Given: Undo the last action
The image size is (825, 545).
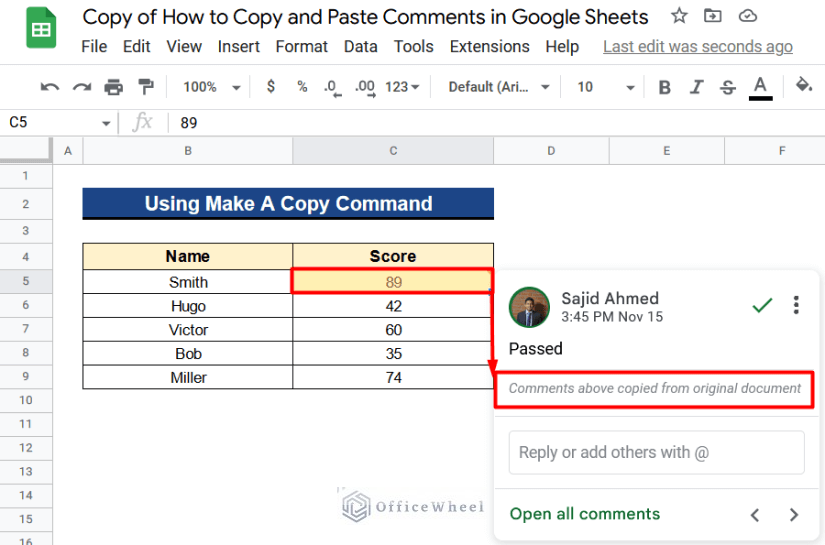Looking at the screenshot, I should point(50,87).
